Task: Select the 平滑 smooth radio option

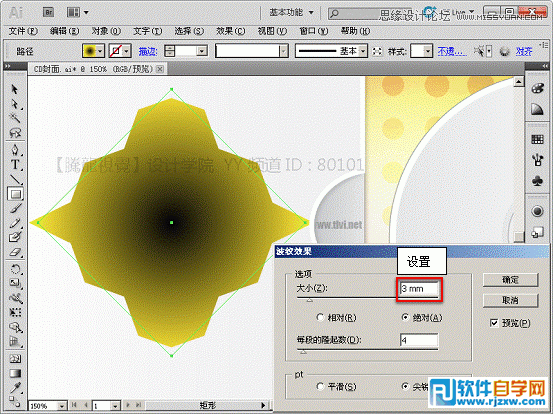Action: point(320,386)
